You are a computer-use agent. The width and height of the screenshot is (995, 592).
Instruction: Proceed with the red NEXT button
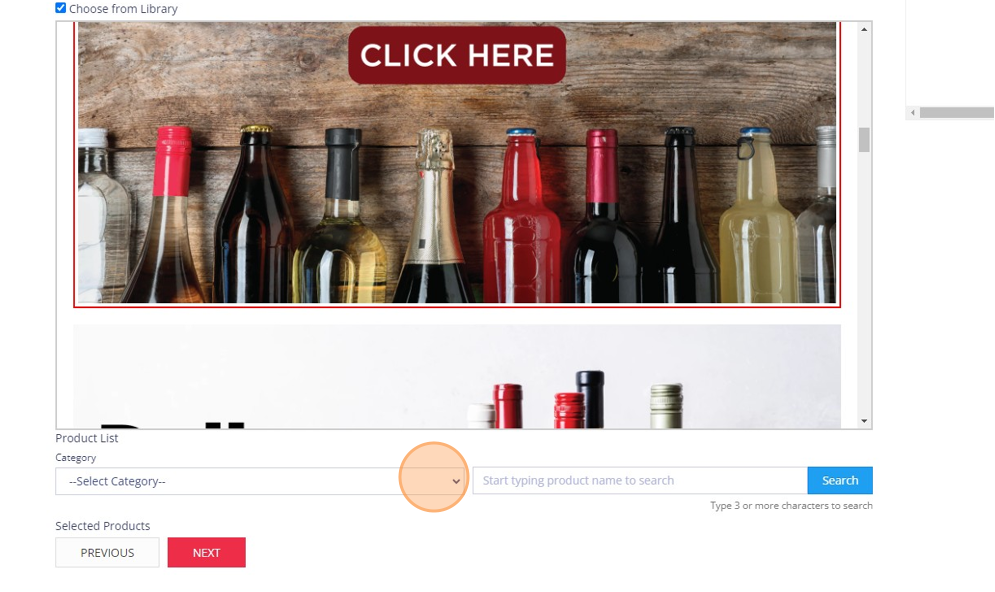pyautogui.click(x=206, y=553)
